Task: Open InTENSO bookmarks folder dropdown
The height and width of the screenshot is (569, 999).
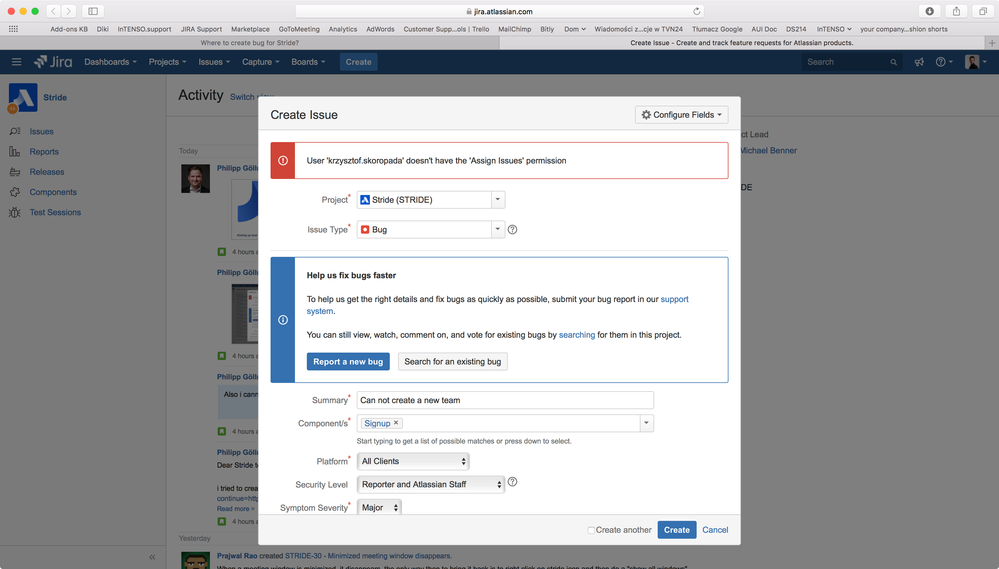Action: [x=834, y=29]
